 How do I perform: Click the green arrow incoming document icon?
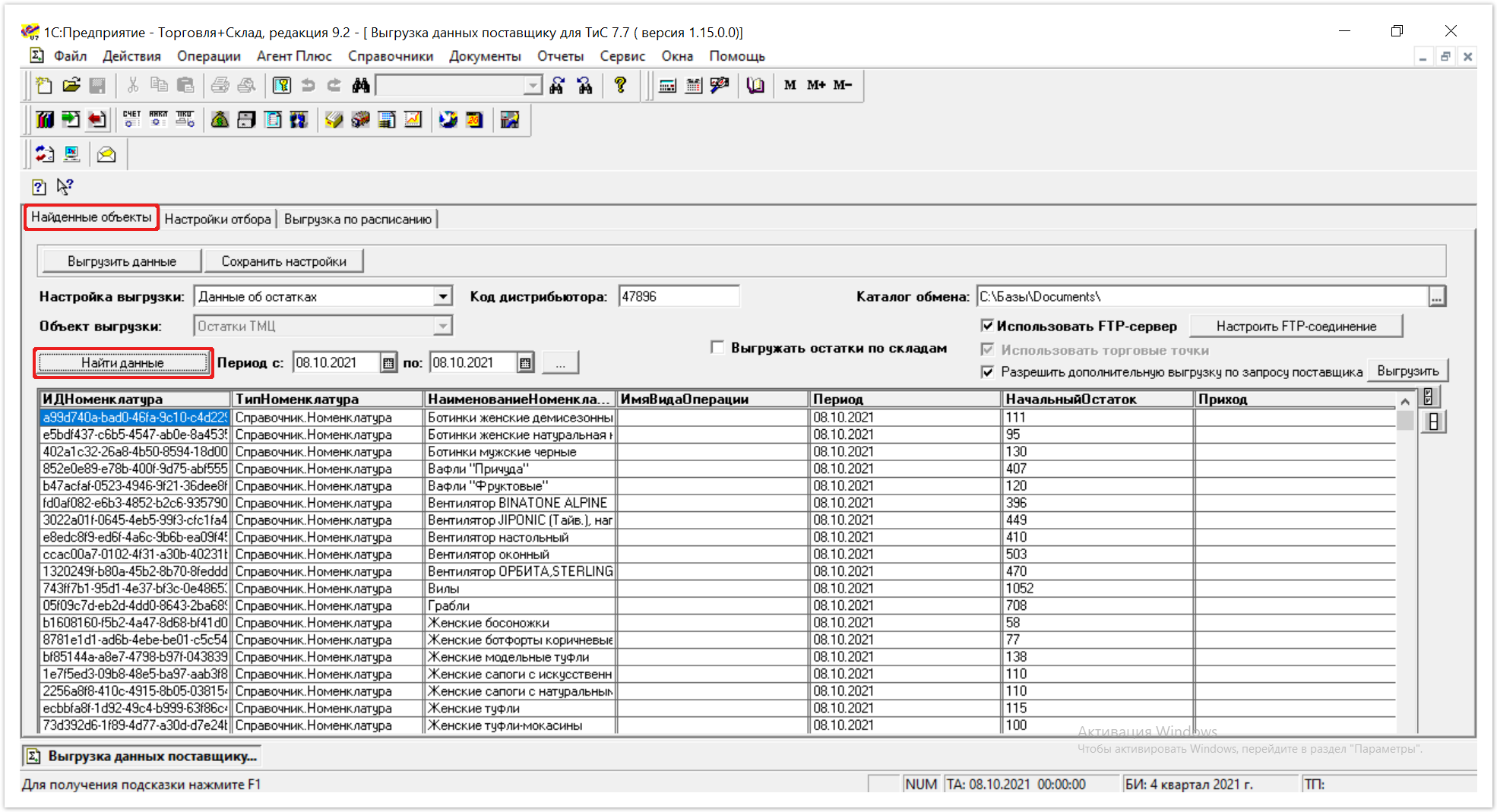click(x=71, y=119)
